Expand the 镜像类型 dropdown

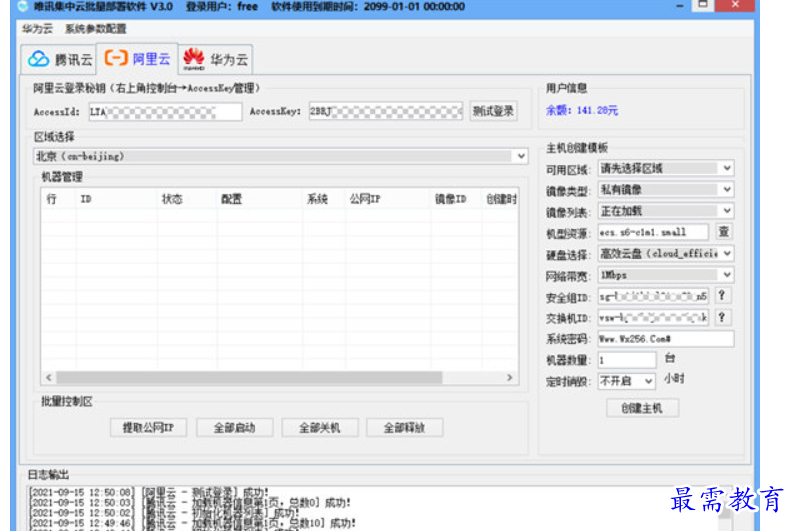(x=726, y=190)
